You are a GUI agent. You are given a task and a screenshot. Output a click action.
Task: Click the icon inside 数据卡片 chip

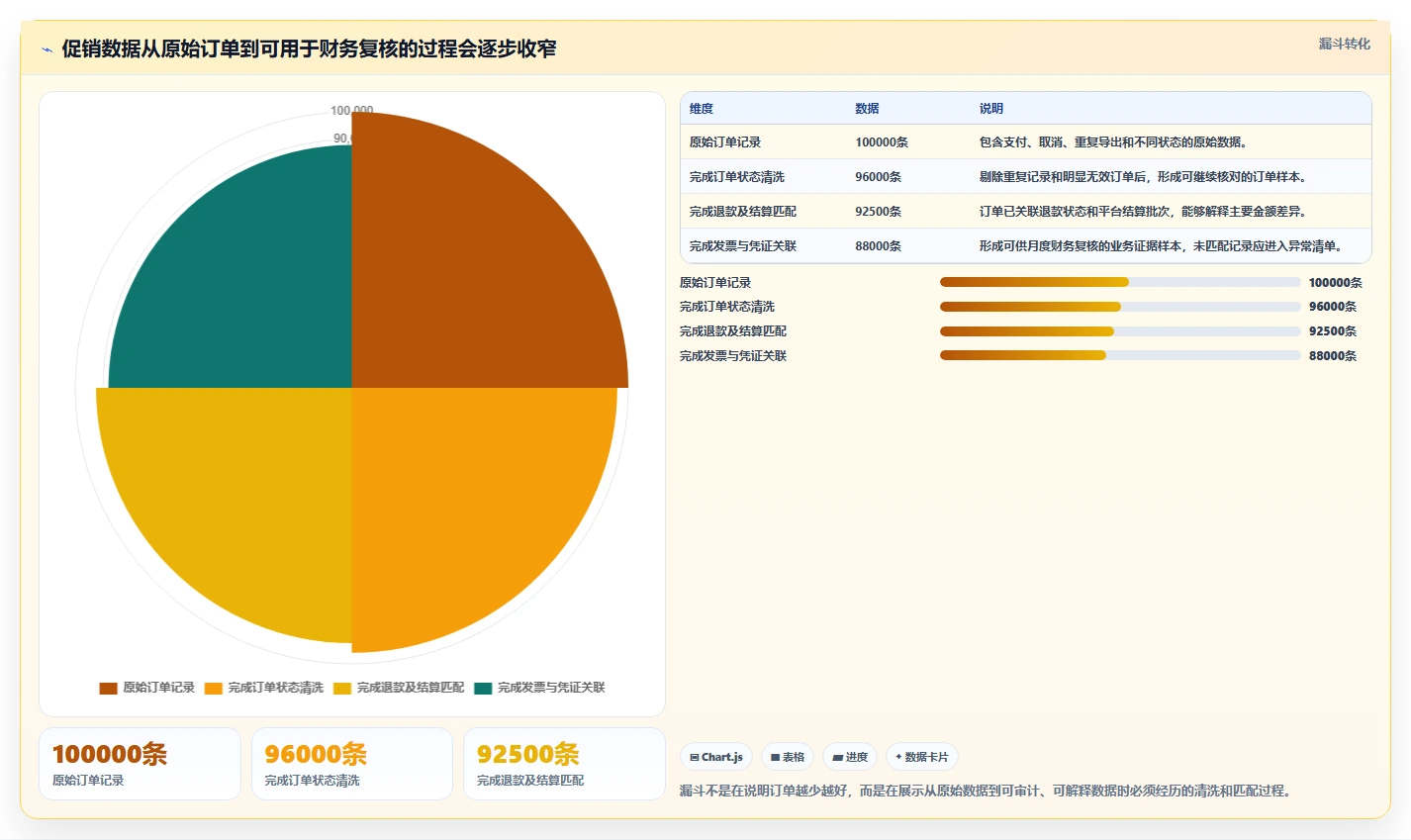click(898, 757)
